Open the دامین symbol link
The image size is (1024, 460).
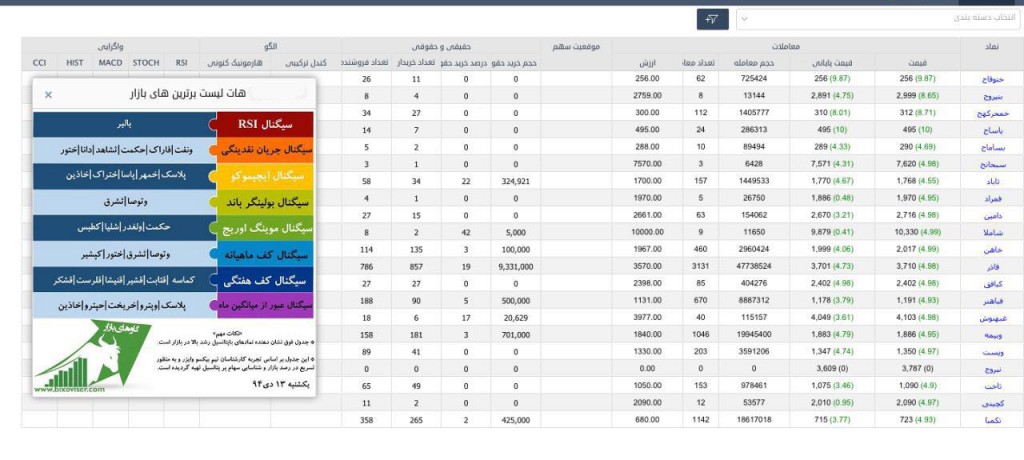(x=992, y=215)
